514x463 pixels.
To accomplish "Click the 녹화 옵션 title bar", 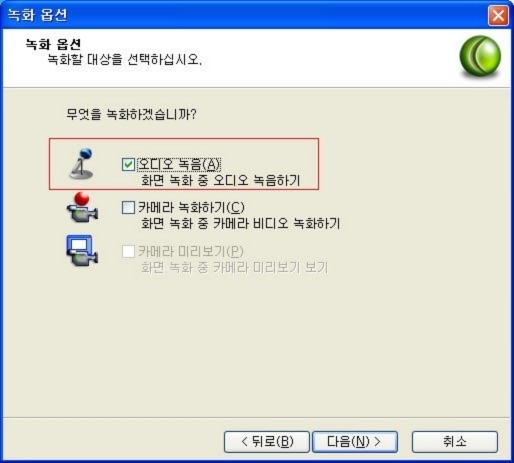I will point(245,15).
